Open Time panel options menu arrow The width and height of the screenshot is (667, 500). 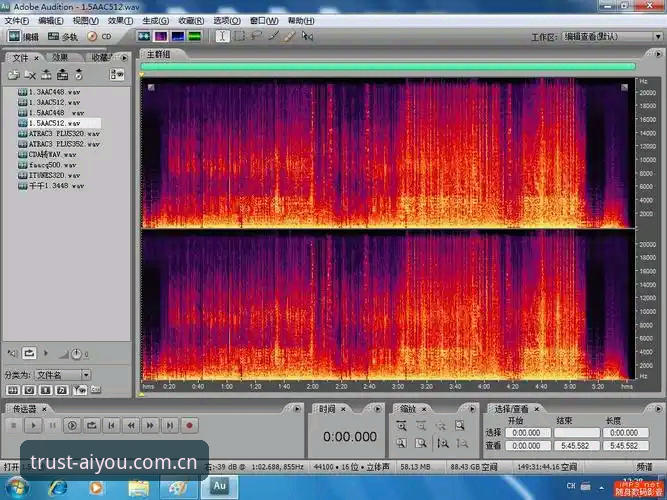(x=378, y=409)
